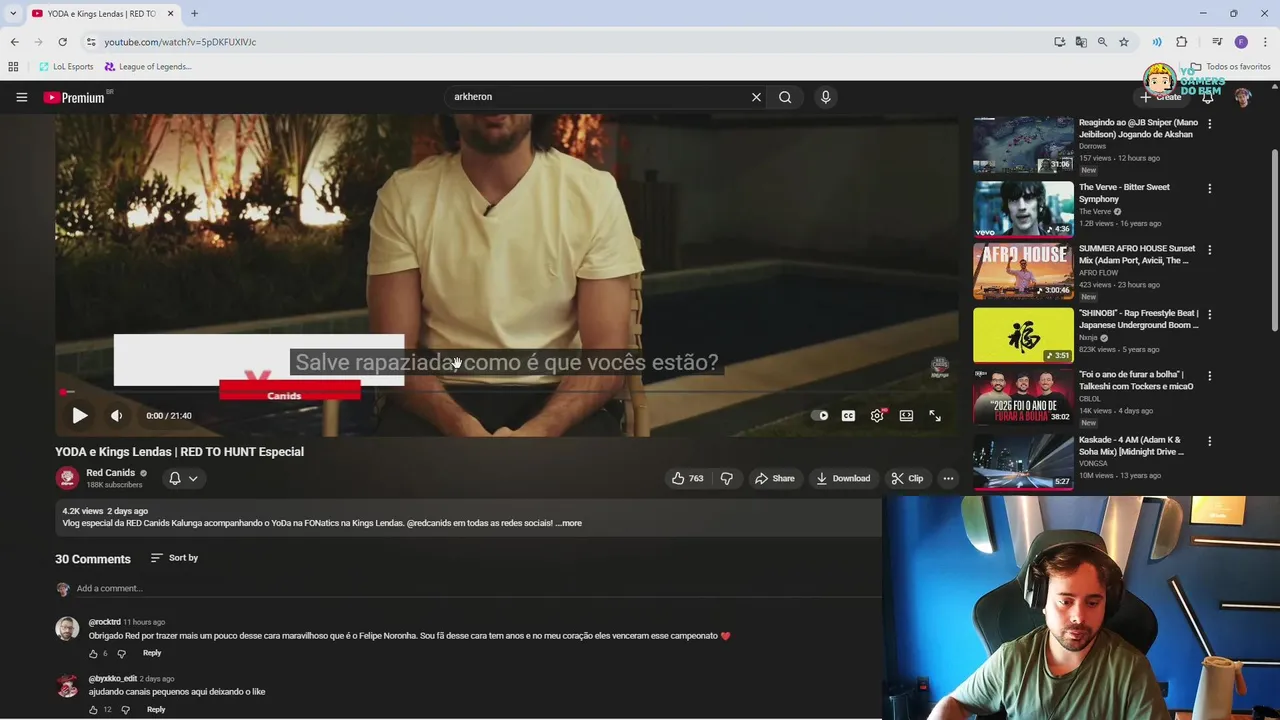The height and width of the screenshot is (720, 1280).
Task: Like the @byxkko_edit comment
Action: pyautogui.click(x=93, y=710)
